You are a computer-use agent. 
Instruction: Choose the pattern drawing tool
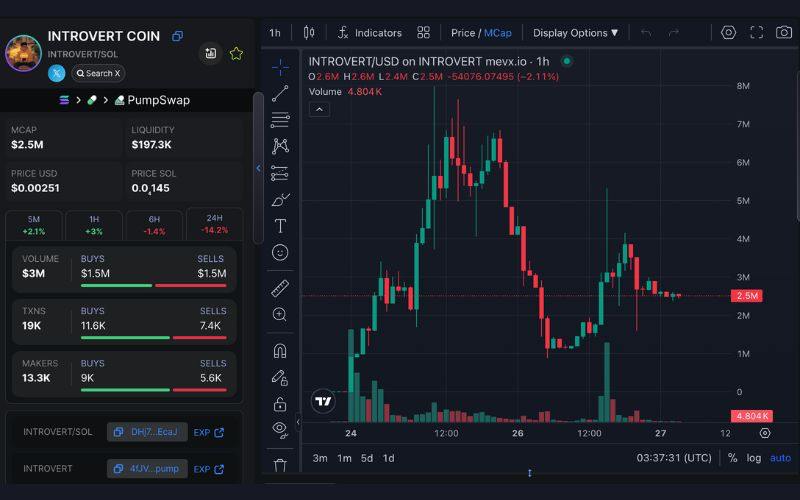[280, 146]
